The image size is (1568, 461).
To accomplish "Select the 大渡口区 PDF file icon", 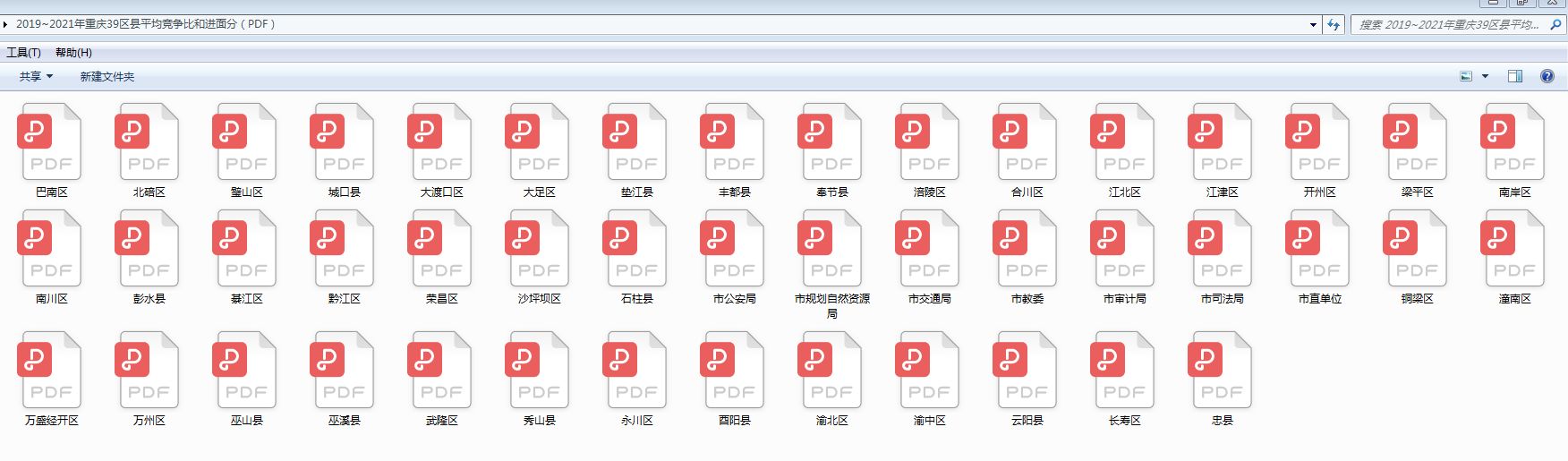I will [x=440, y=141].
